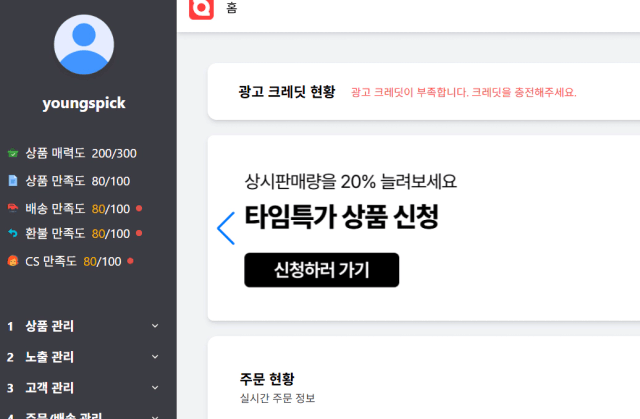The width and height of the screenshot is (640, 419).
Task: Expand the 노출 관리 menu chevron
Action: 155,357
